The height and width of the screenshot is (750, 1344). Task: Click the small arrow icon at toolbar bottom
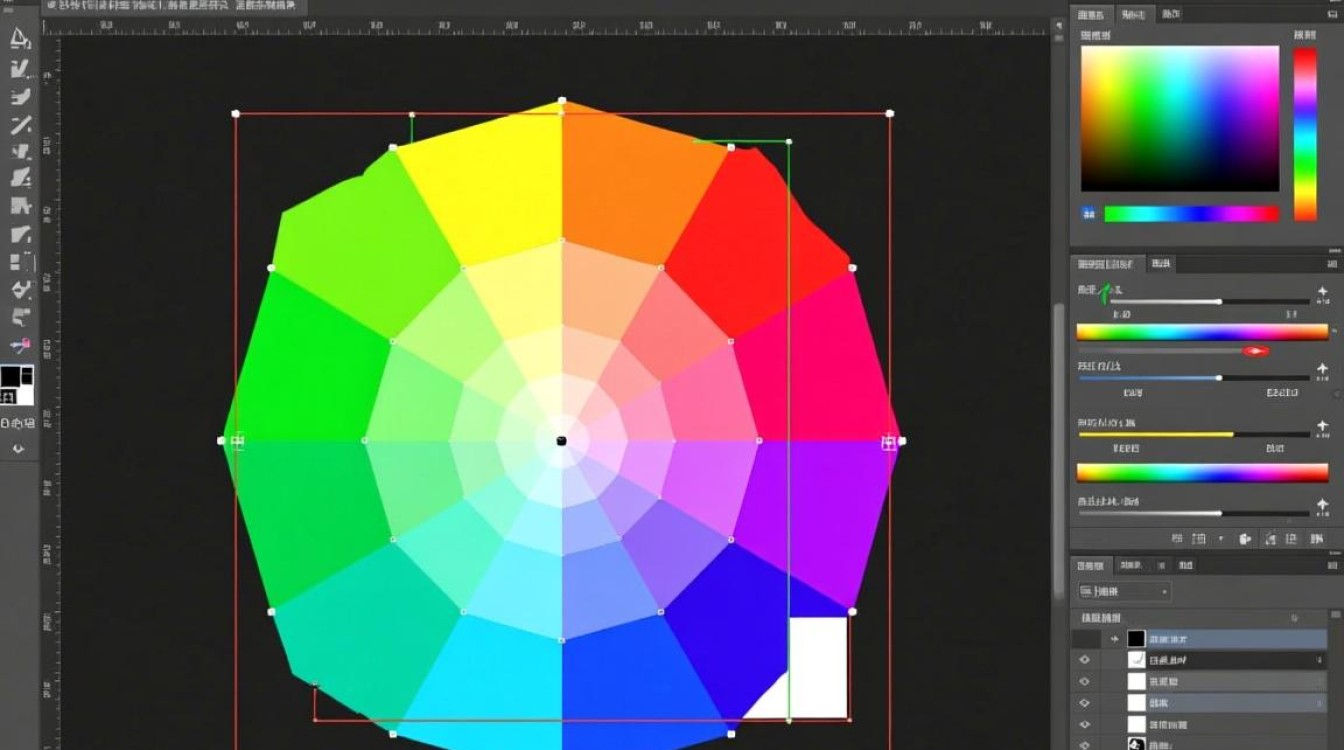(17, 449)
